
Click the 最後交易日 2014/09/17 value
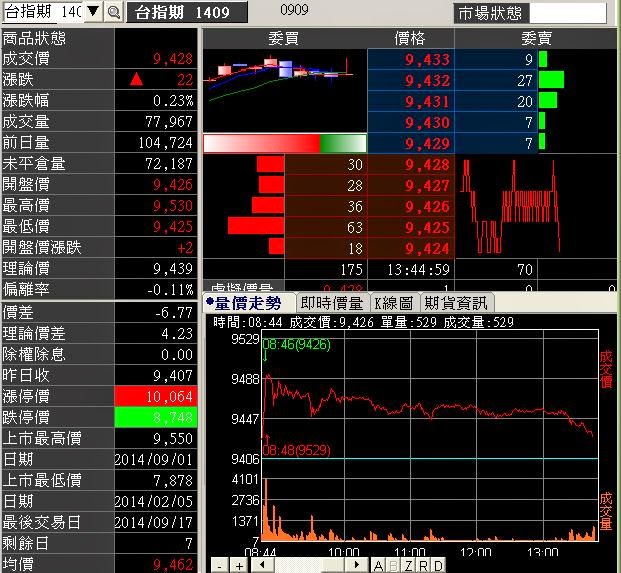(154, 522)
